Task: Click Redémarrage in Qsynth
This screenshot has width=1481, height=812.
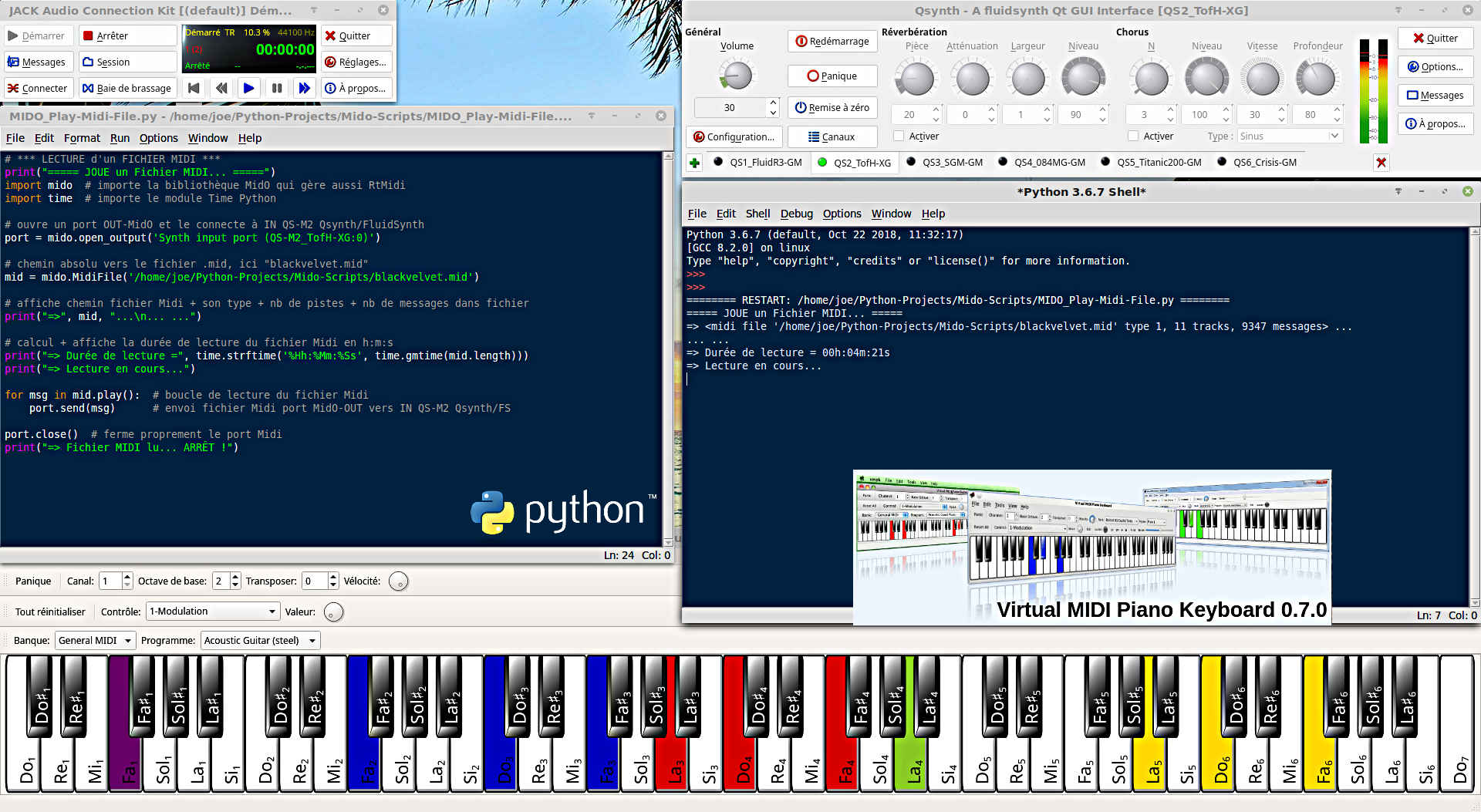Action: (x=832, y=41)
